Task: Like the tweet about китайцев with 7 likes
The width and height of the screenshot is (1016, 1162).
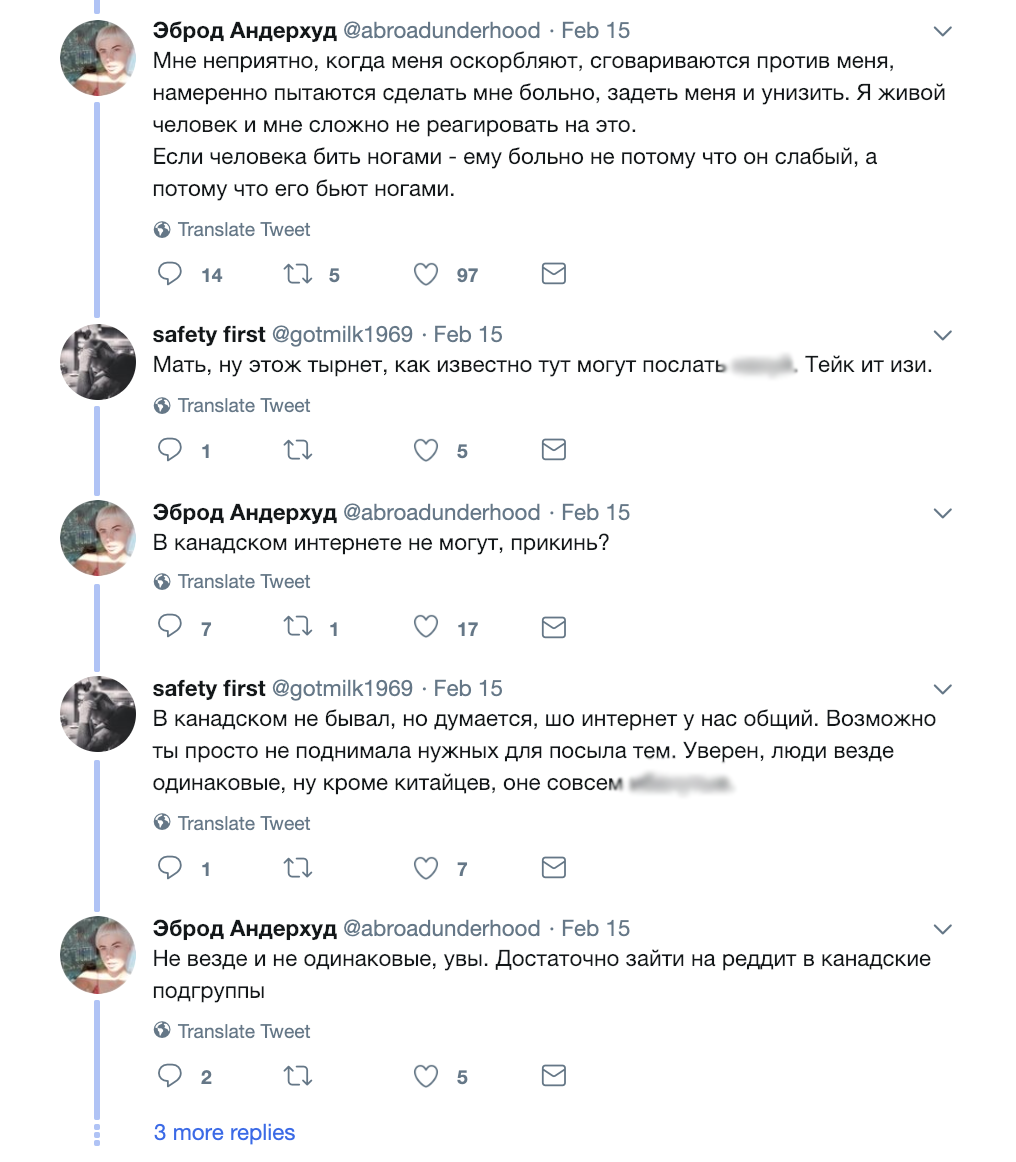Action: tap(426, 868)
